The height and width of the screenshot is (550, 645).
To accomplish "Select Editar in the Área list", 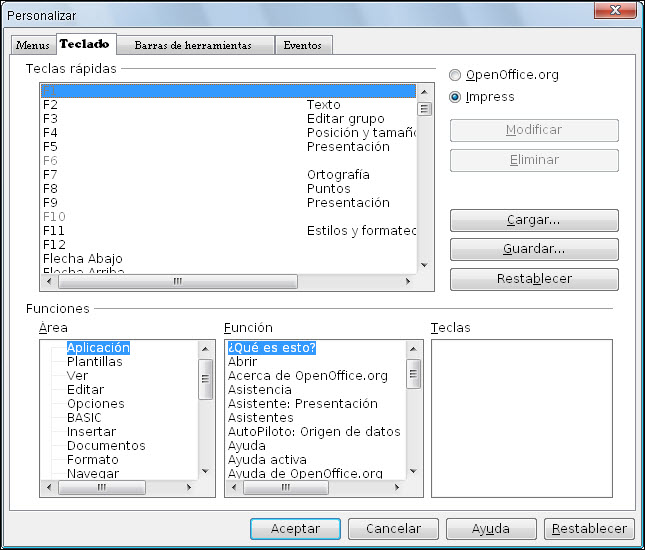I will [x=86, y=390].
